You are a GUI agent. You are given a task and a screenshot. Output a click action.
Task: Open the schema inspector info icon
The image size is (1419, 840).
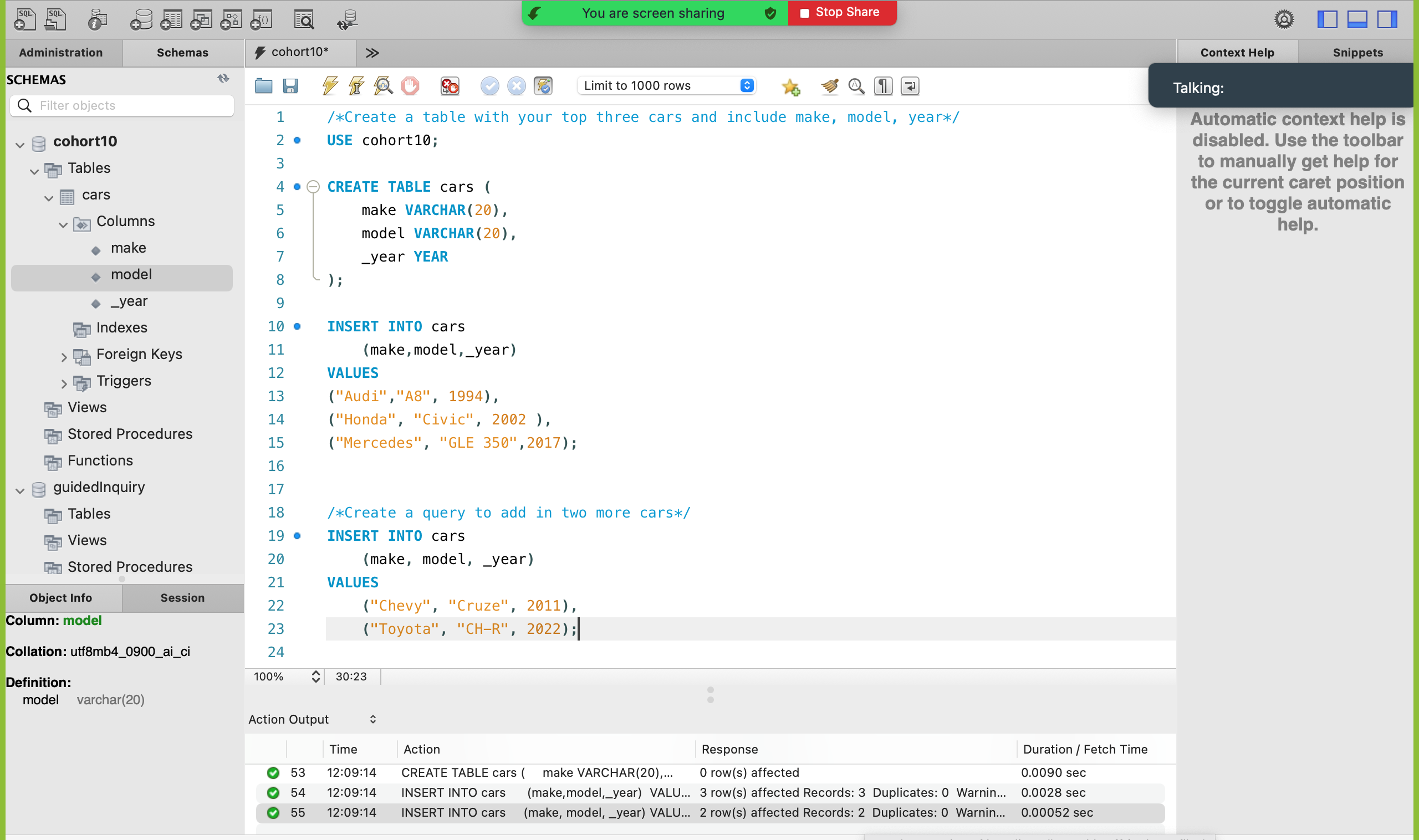[98, 20]
